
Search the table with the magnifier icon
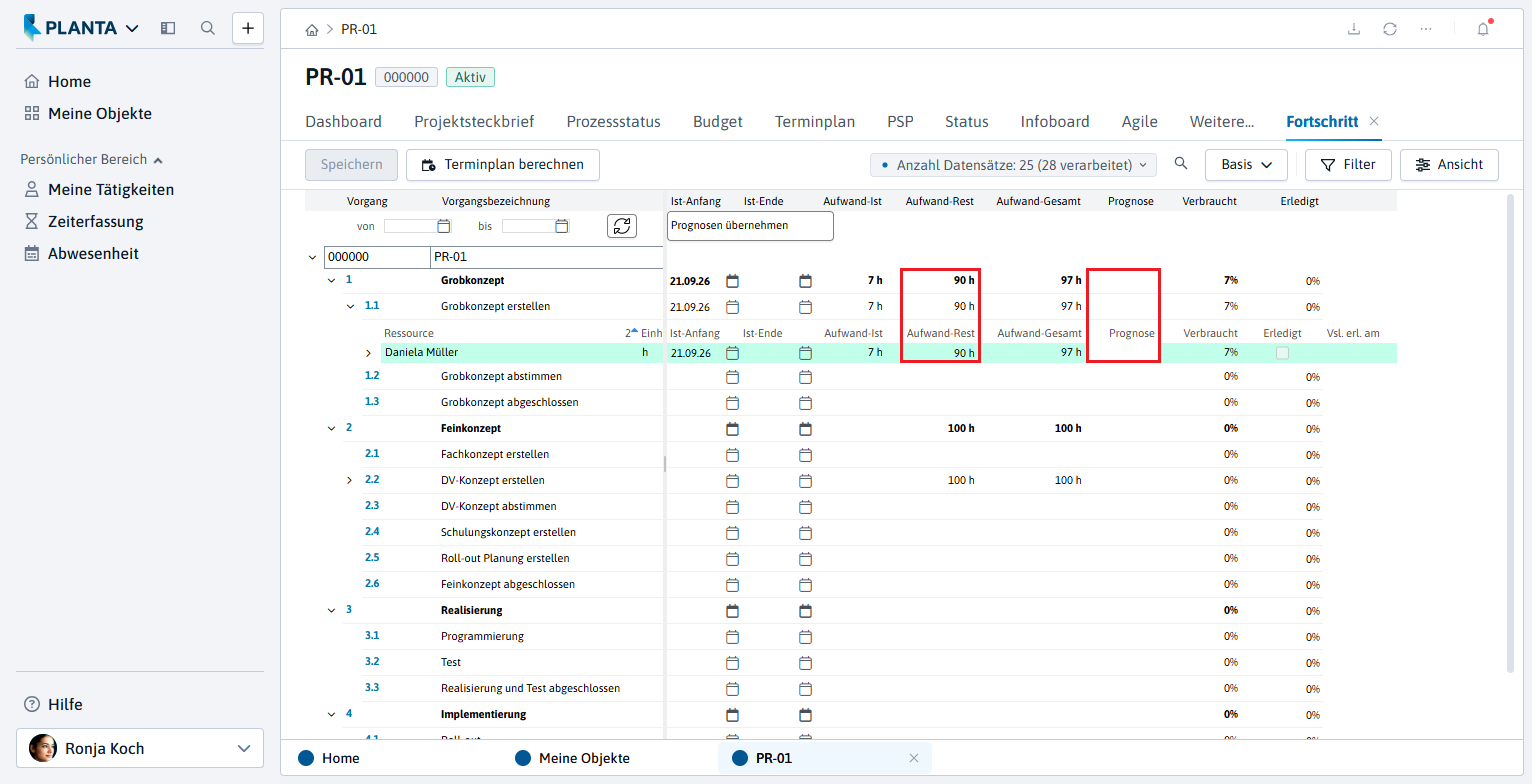pos(1181,164)
